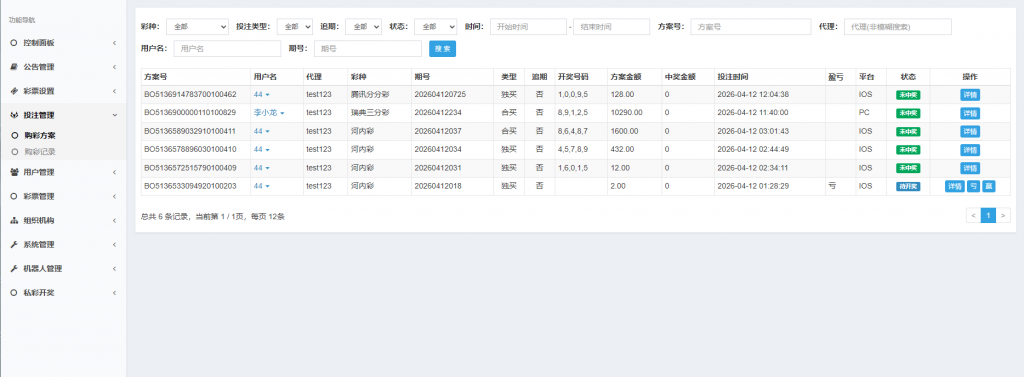Click the 方案金额 column header
The width and height of the screenshot is (1024, 377).
(x=626, y=76)
